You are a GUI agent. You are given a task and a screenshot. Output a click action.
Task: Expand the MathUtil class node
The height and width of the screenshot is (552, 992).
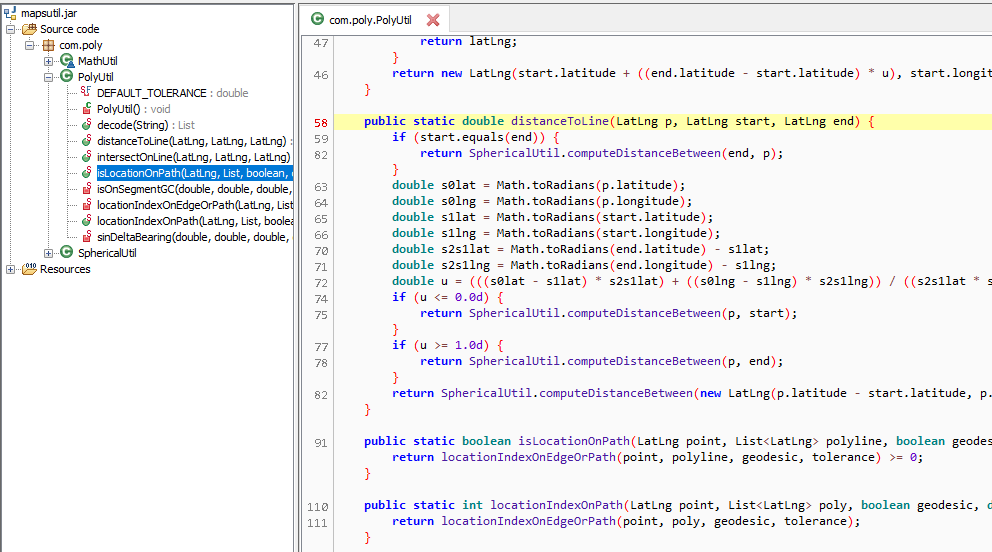point(48,61)
